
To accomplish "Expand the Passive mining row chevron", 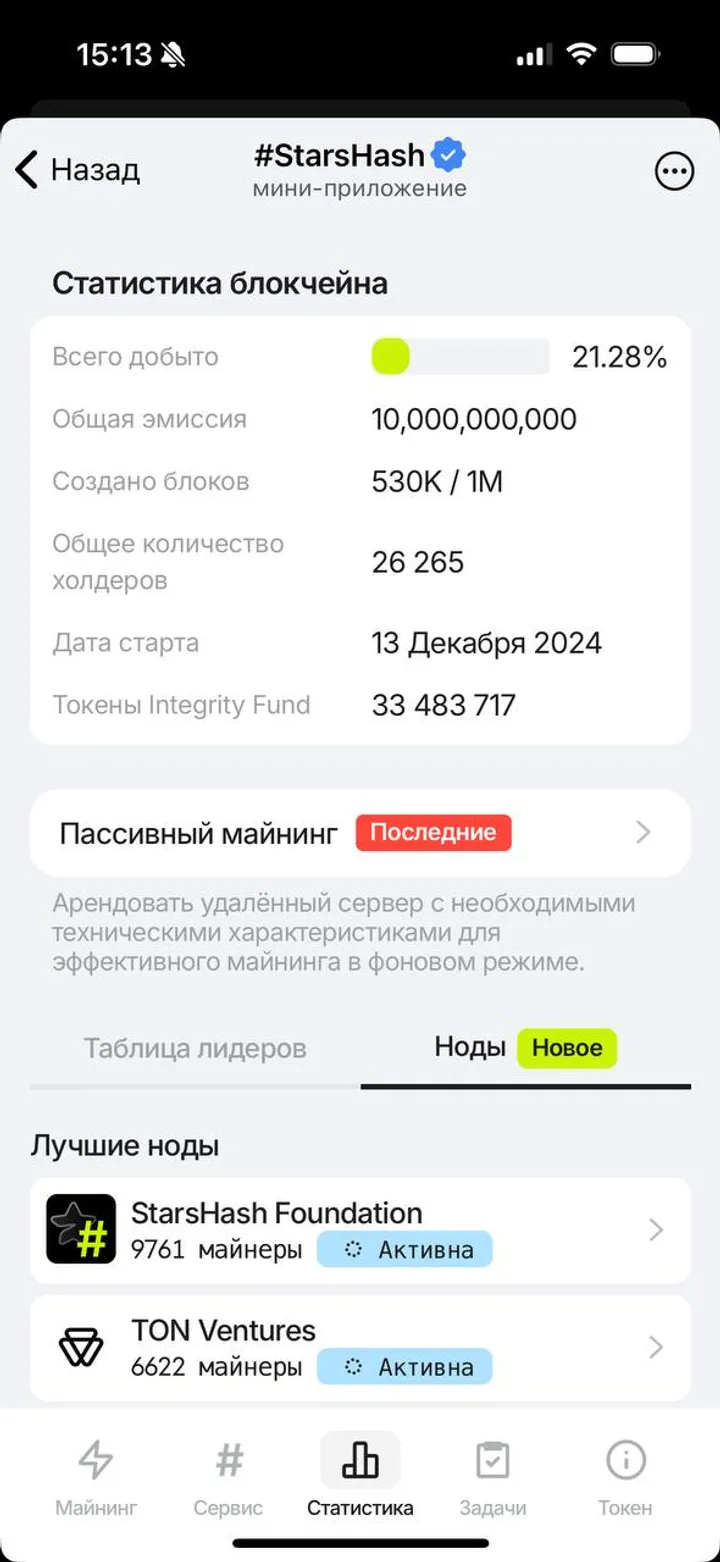I will 644,832.
